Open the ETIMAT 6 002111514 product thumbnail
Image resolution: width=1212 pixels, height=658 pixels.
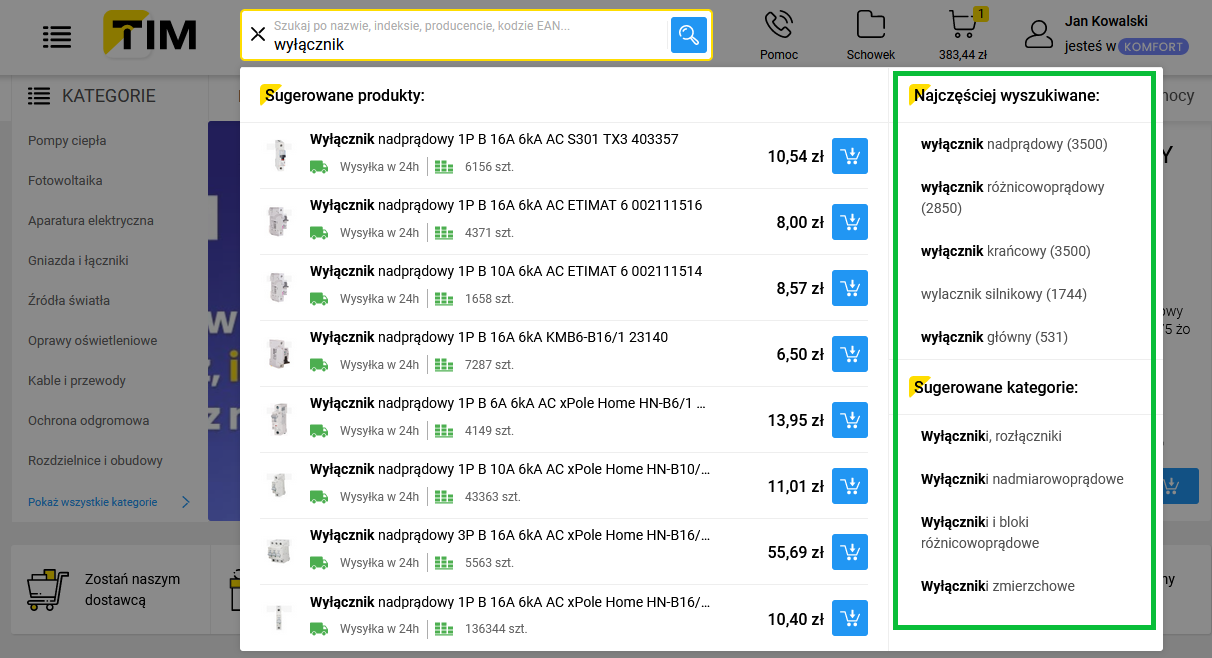(277, 288)
